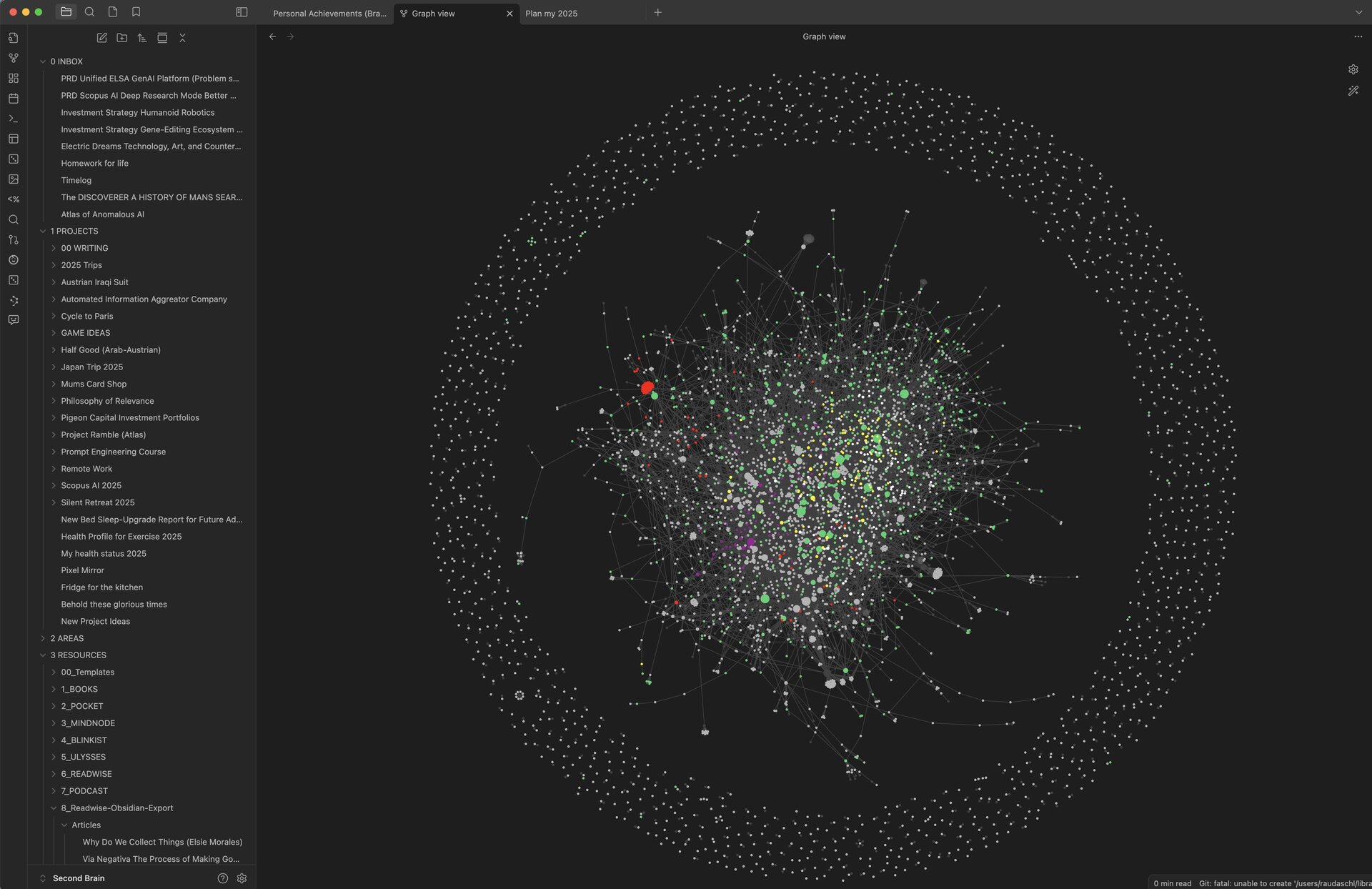Switch to Plan my 2025 tab
Viewport: 1372px width, 889px height.
551,14
